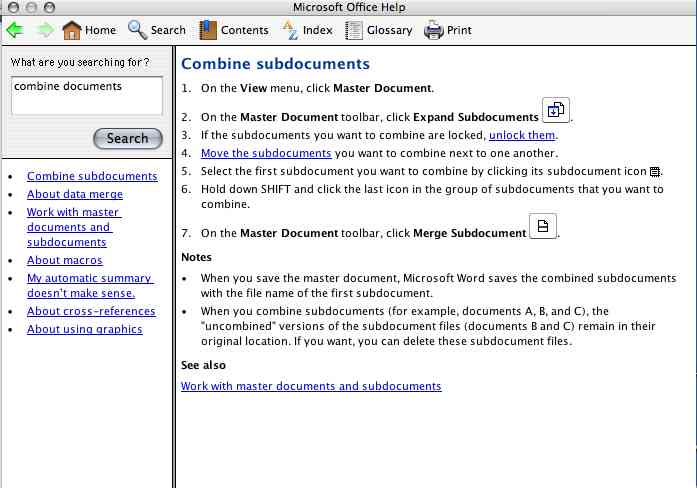The width and height of the screenshot is (697, 488).
Task: Open the About macros link
Action: (x=64, y=260)
